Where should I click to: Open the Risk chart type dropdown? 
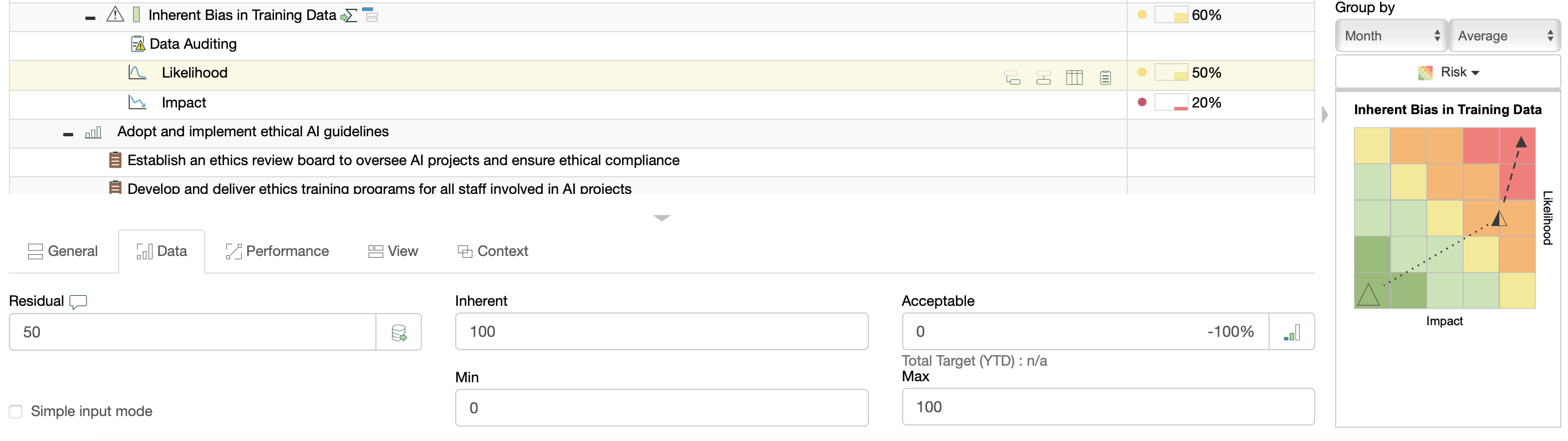coord(1448,73)
